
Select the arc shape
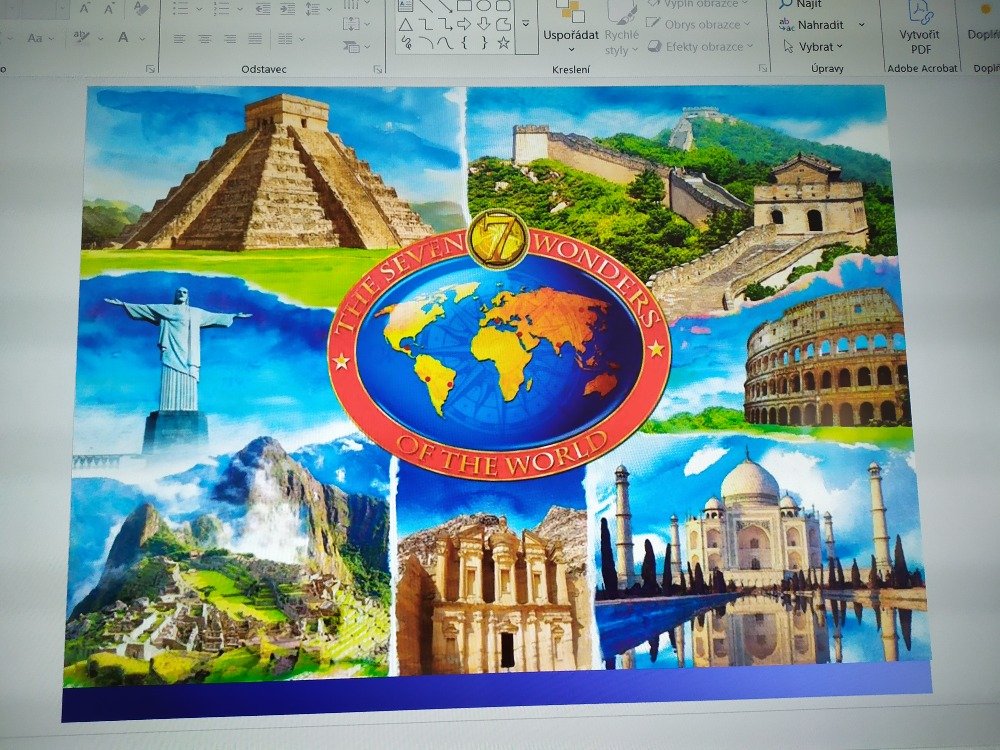pos(426,43)
